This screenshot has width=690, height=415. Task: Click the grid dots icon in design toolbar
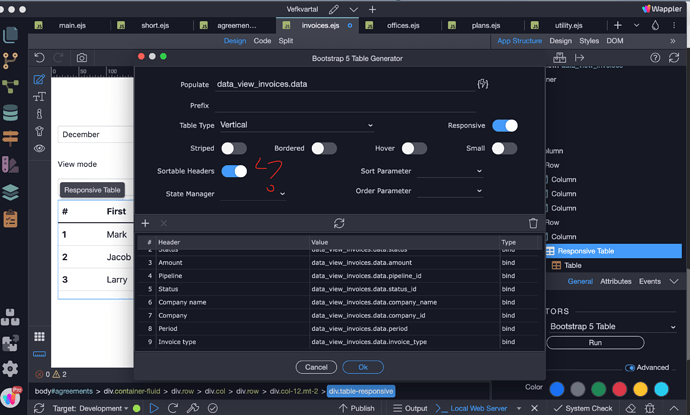click(x=39, y=337)
